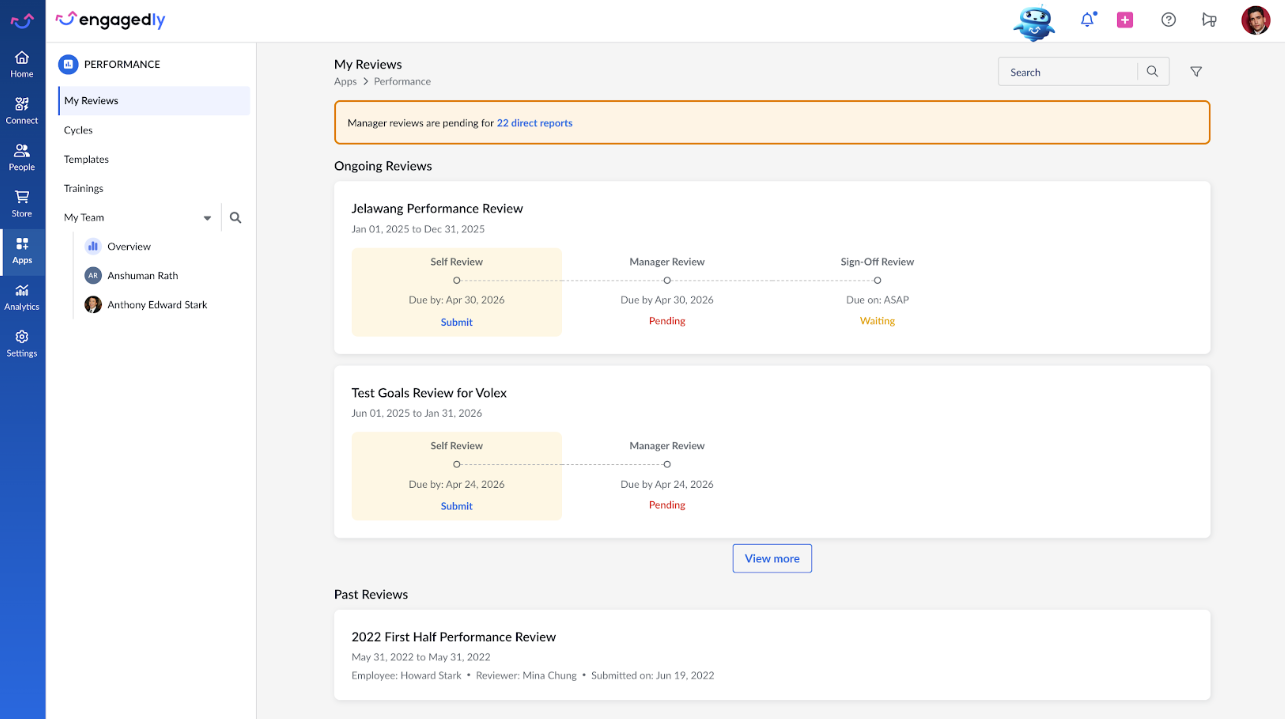
Task: Open the robot assistant mascot icon
Action: point(1034,22)
